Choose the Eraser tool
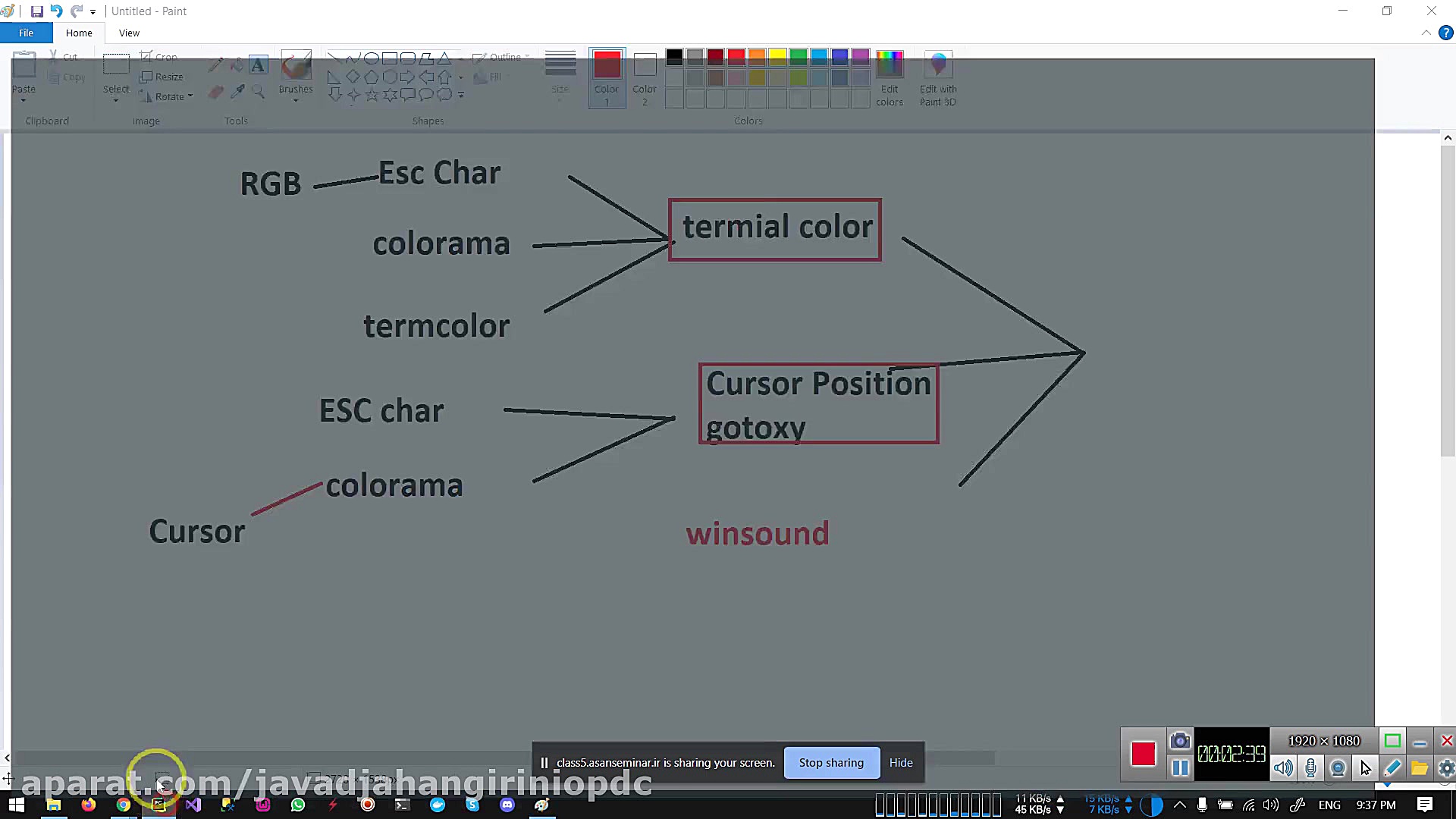The height and width of the screenshot is (819, 1456). 216,92
